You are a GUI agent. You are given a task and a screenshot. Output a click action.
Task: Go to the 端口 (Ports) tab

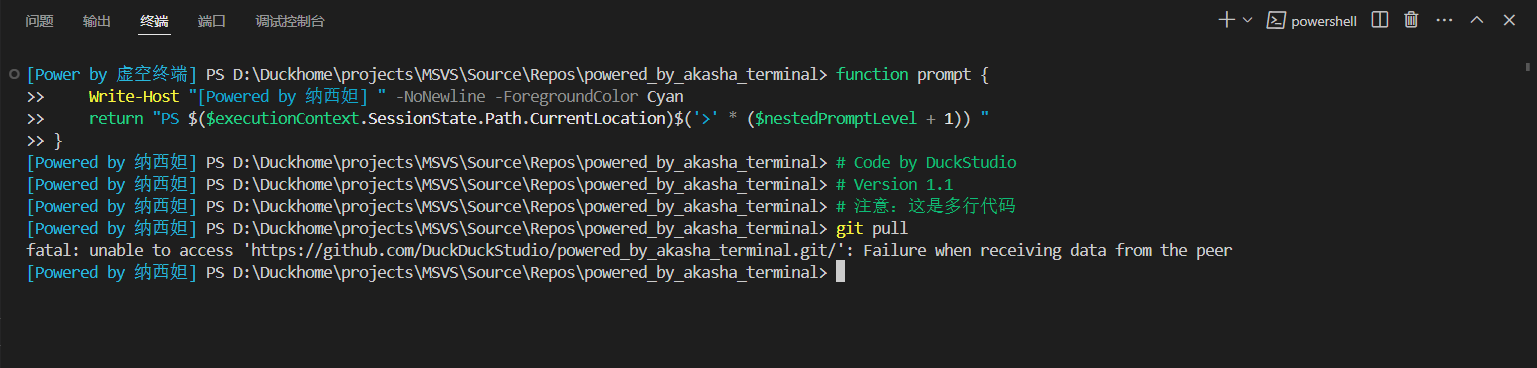pyautogui.click(x=212, y=21)
